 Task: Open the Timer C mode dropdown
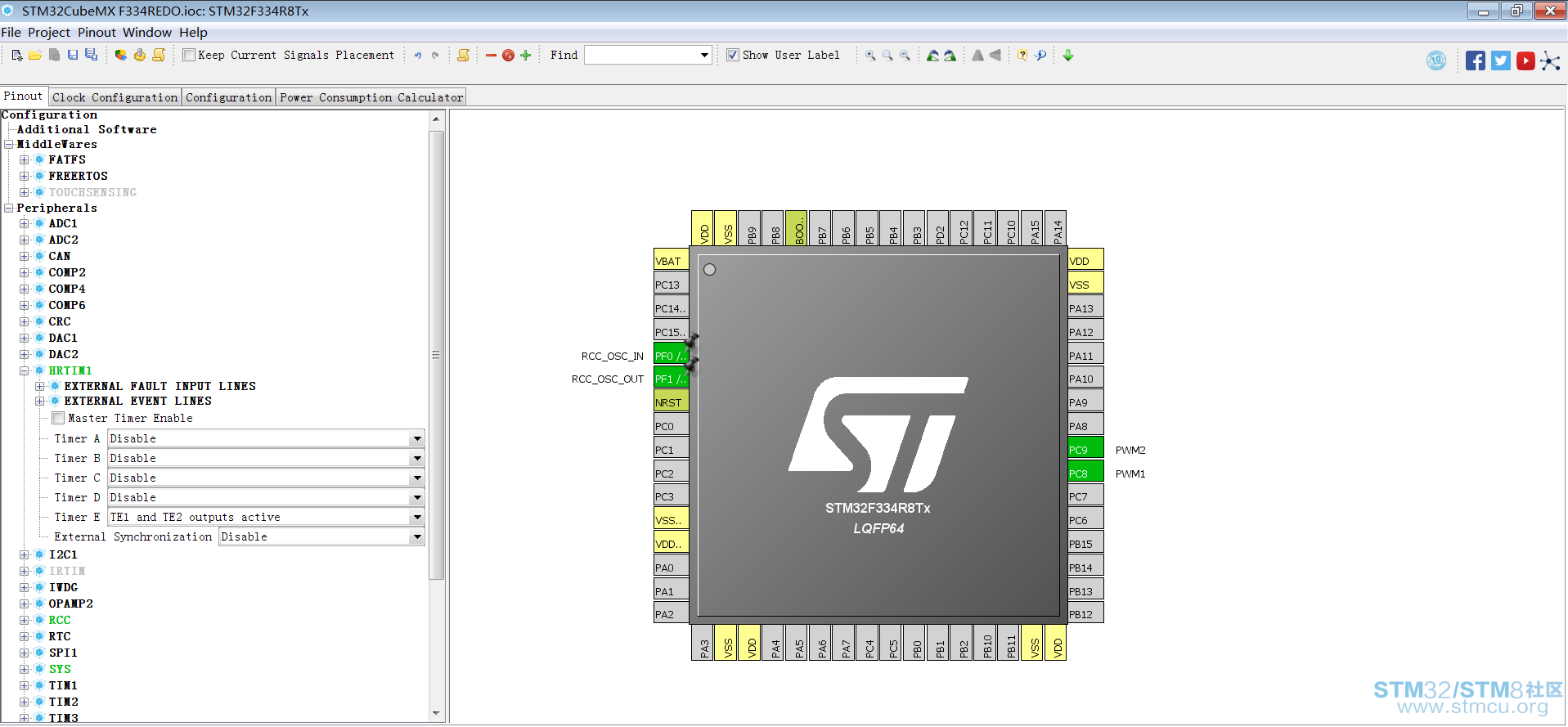pyautogui.click(x=417, y=478)
